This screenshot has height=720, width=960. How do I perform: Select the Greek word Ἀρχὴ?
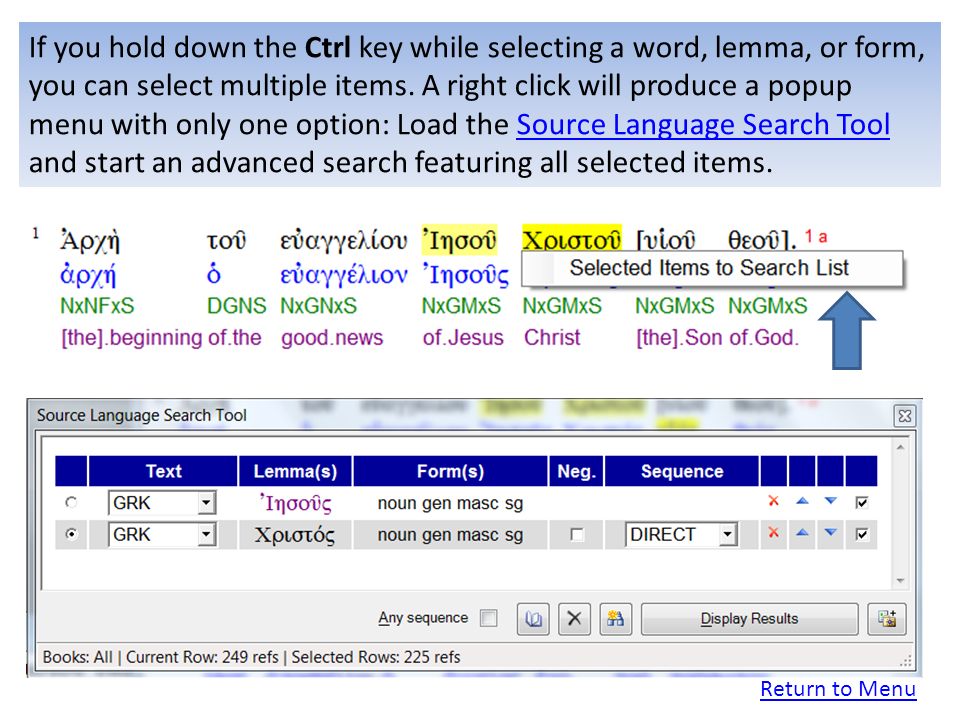pos(90,241)
